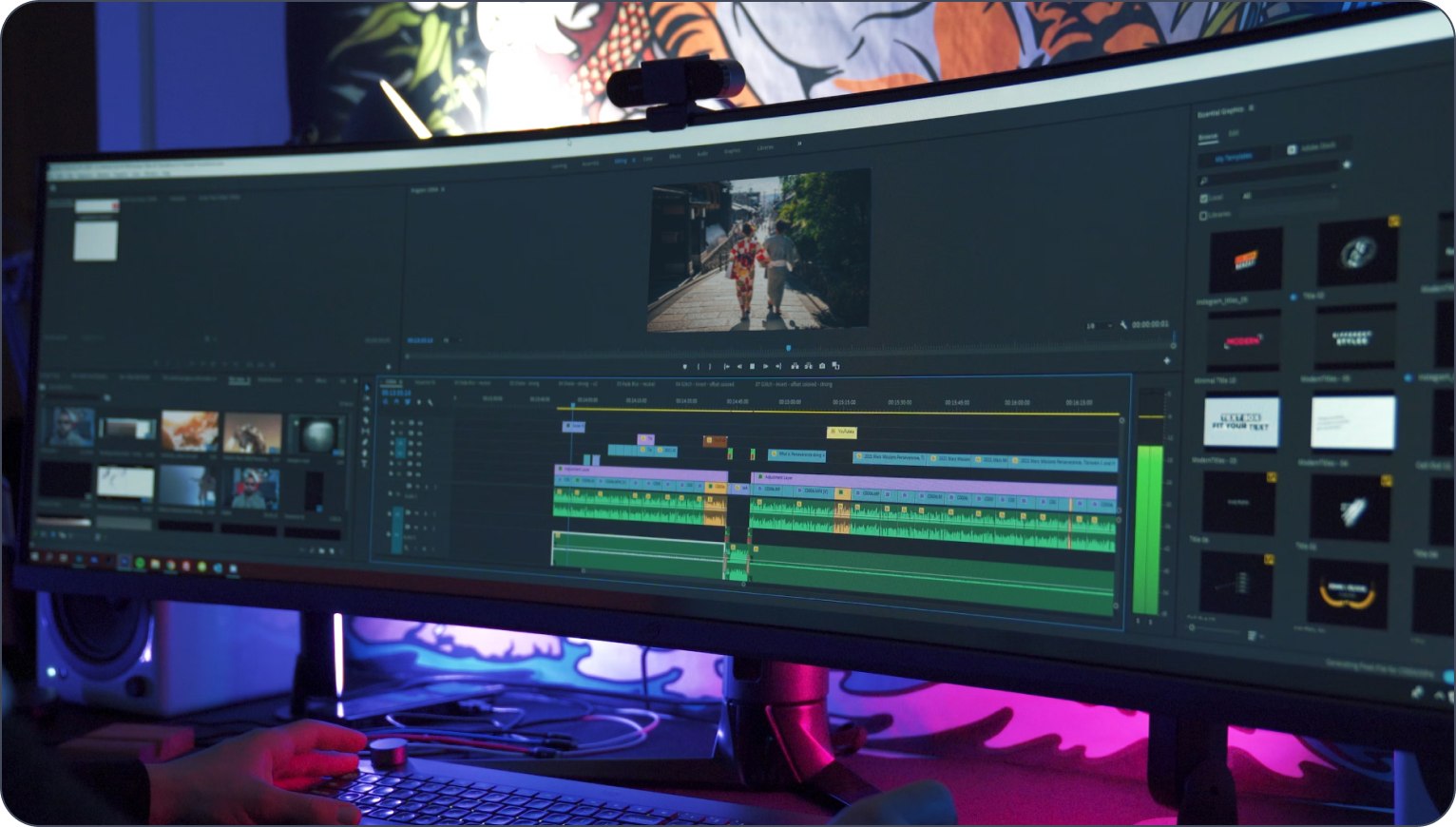The height and width of the screenshot is (827, 1456).
Task: Open the Edit tab in Essential Graphics
Action: pyautogui.click(x=1234, y=133)
